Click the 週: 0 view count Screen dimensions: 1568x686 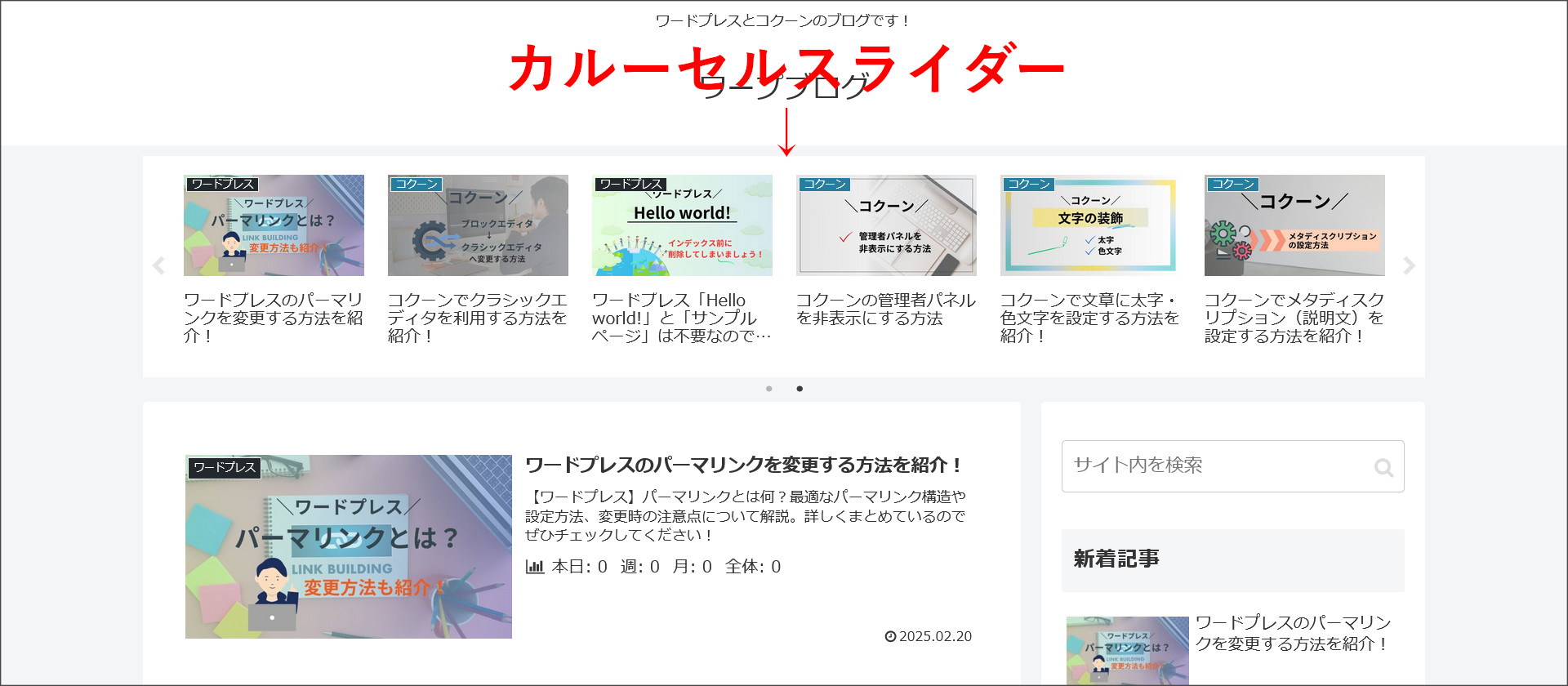tap(639, 566)
